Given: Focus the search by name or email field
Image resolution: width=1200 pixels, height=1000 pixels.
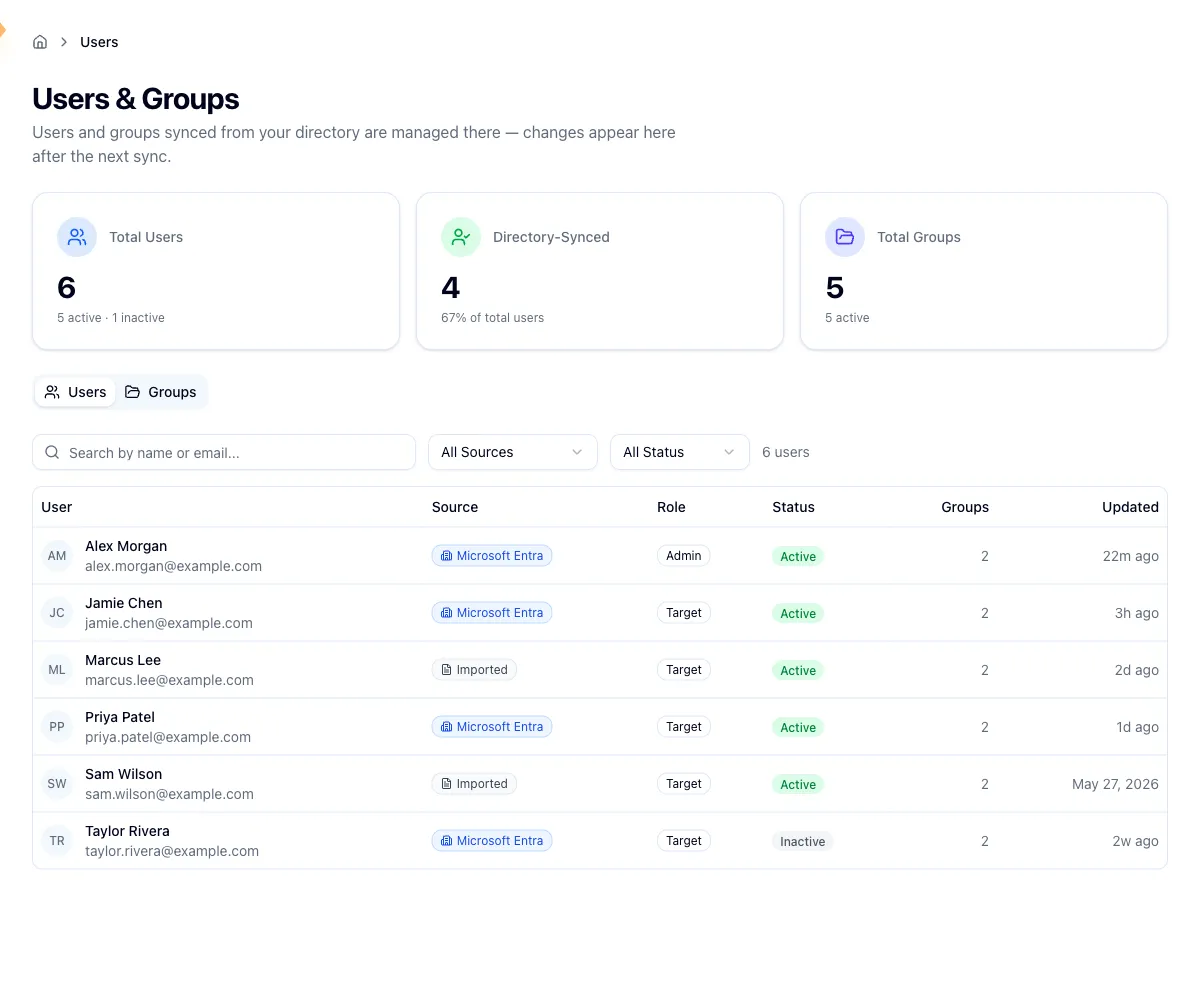Looking at the screenshot, I should 224,452.
